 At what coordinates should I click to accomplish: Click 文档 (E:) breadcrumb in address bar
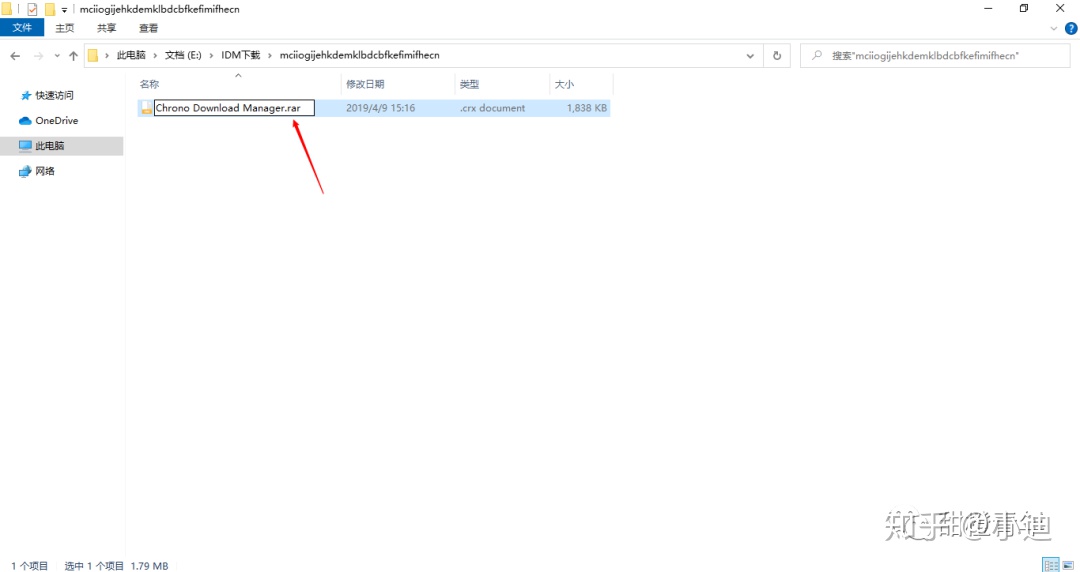coord(183,55)
